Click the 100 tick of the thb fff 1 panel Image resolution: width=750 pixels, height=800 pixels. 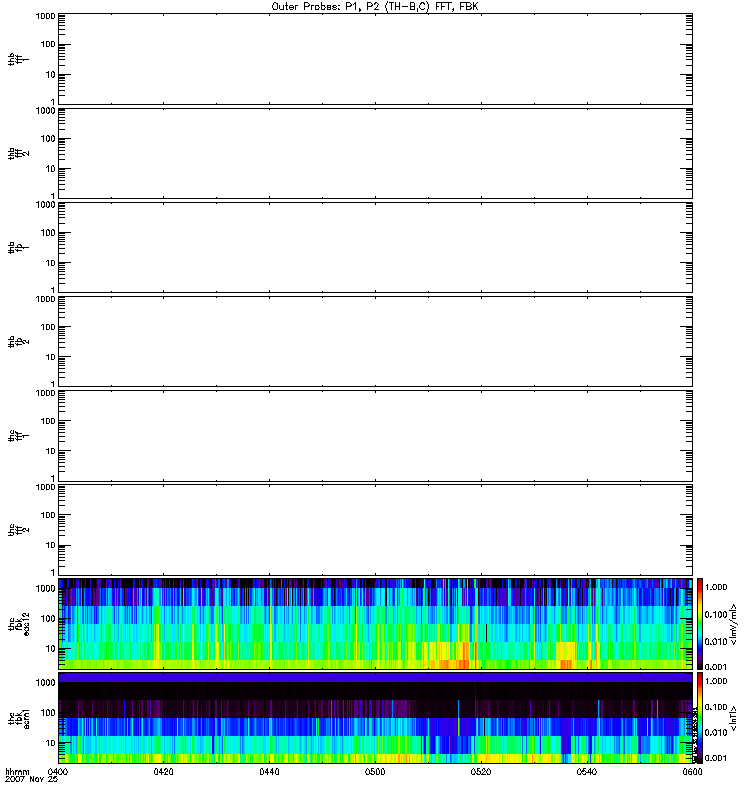point(48,44)
